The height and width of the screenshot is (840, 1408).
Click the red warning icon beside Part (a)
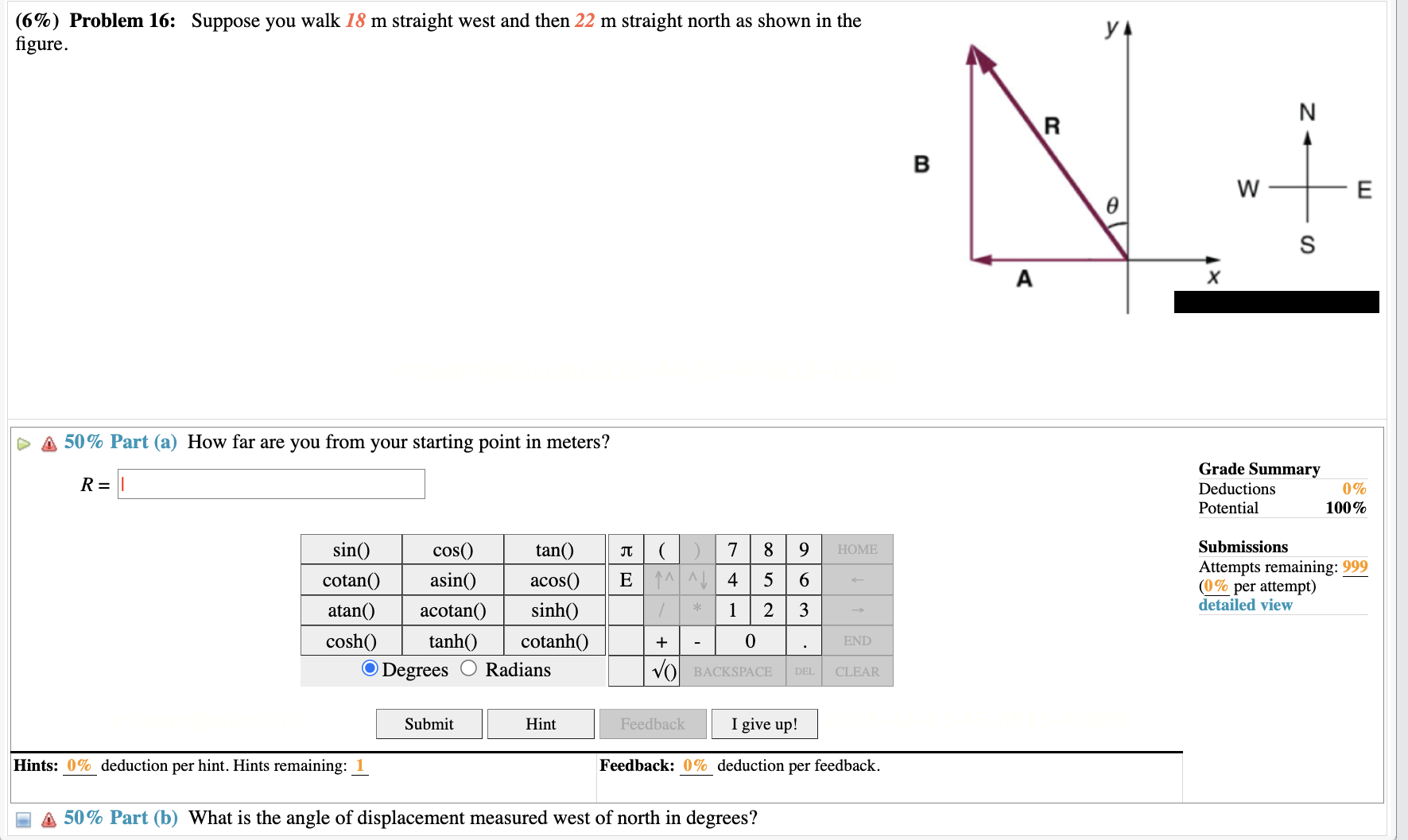point(48,442)
